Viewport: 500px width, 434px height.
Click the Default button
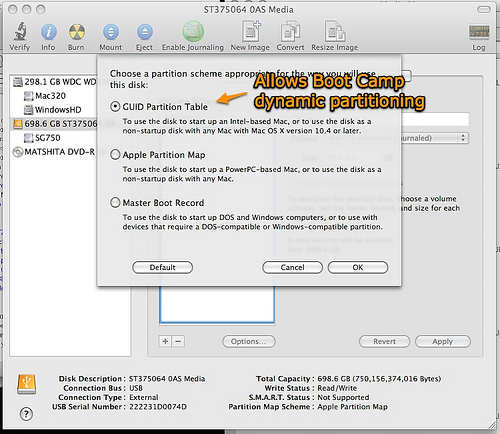pyautogui.click(x=162, y=267)
